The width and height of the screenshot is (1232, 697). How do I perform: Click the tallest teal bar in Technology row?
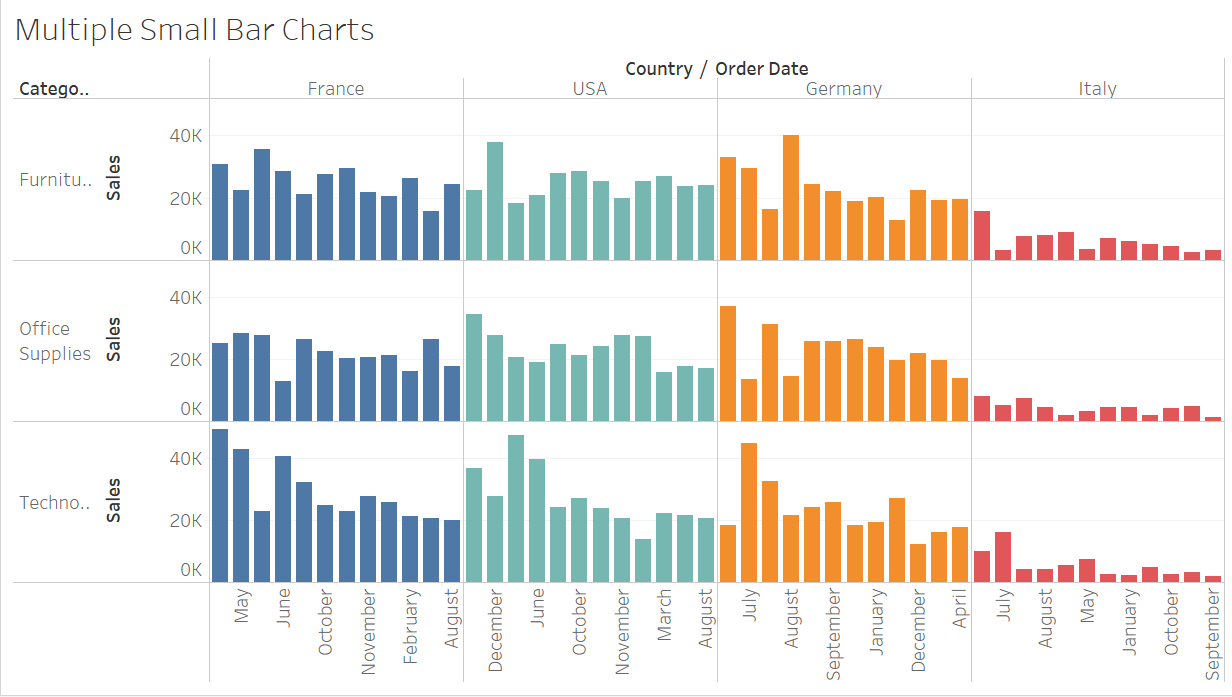516,508
